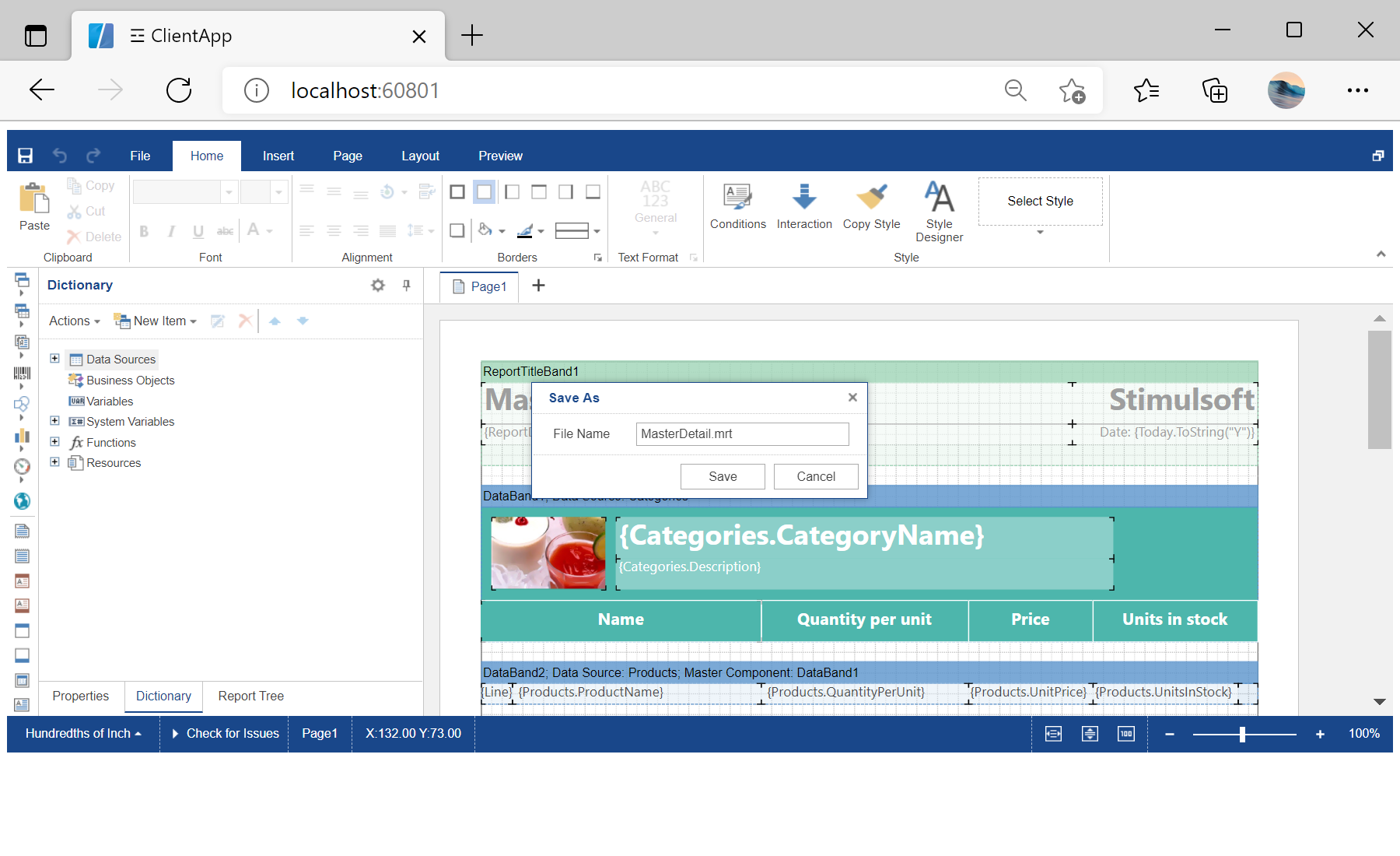The height and width of the screenshot is (856, 1400).
Task: Toggle drop shadow border option
Action: (x=457, y=230)
